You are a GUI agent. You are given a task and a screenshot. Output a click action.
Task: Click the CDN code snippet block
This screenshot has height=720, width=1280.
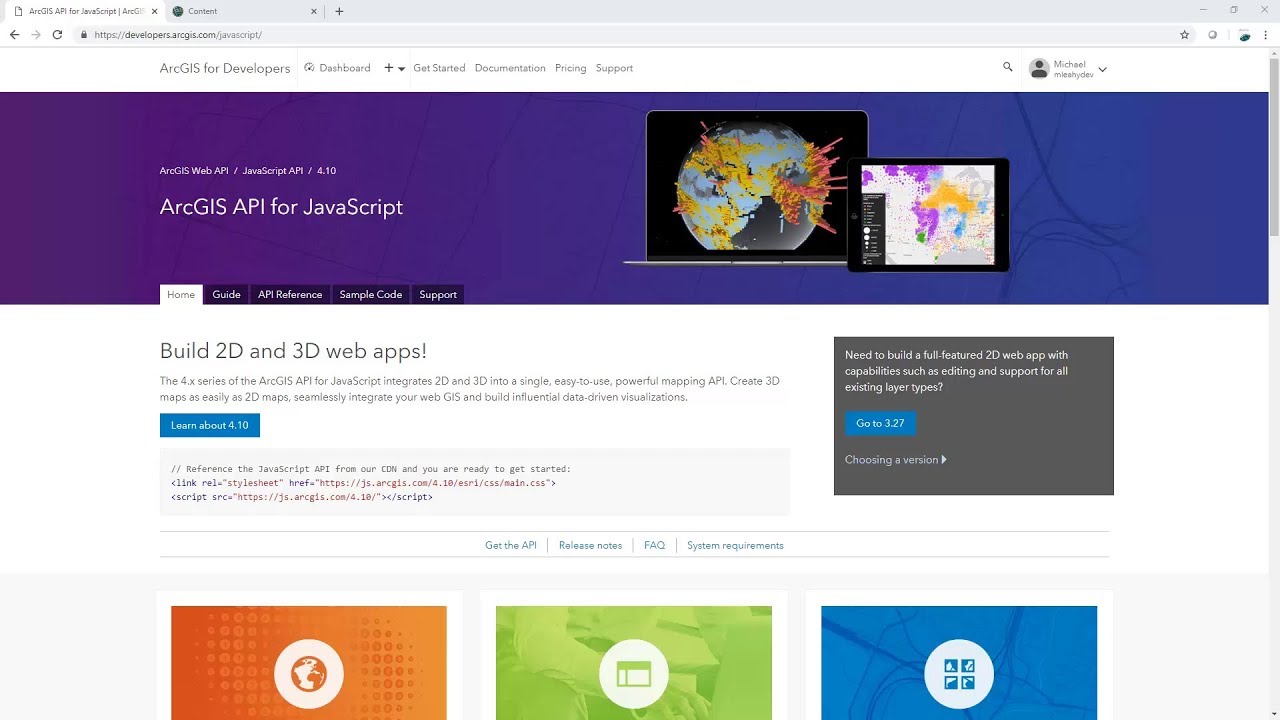[x=475, y=482]
